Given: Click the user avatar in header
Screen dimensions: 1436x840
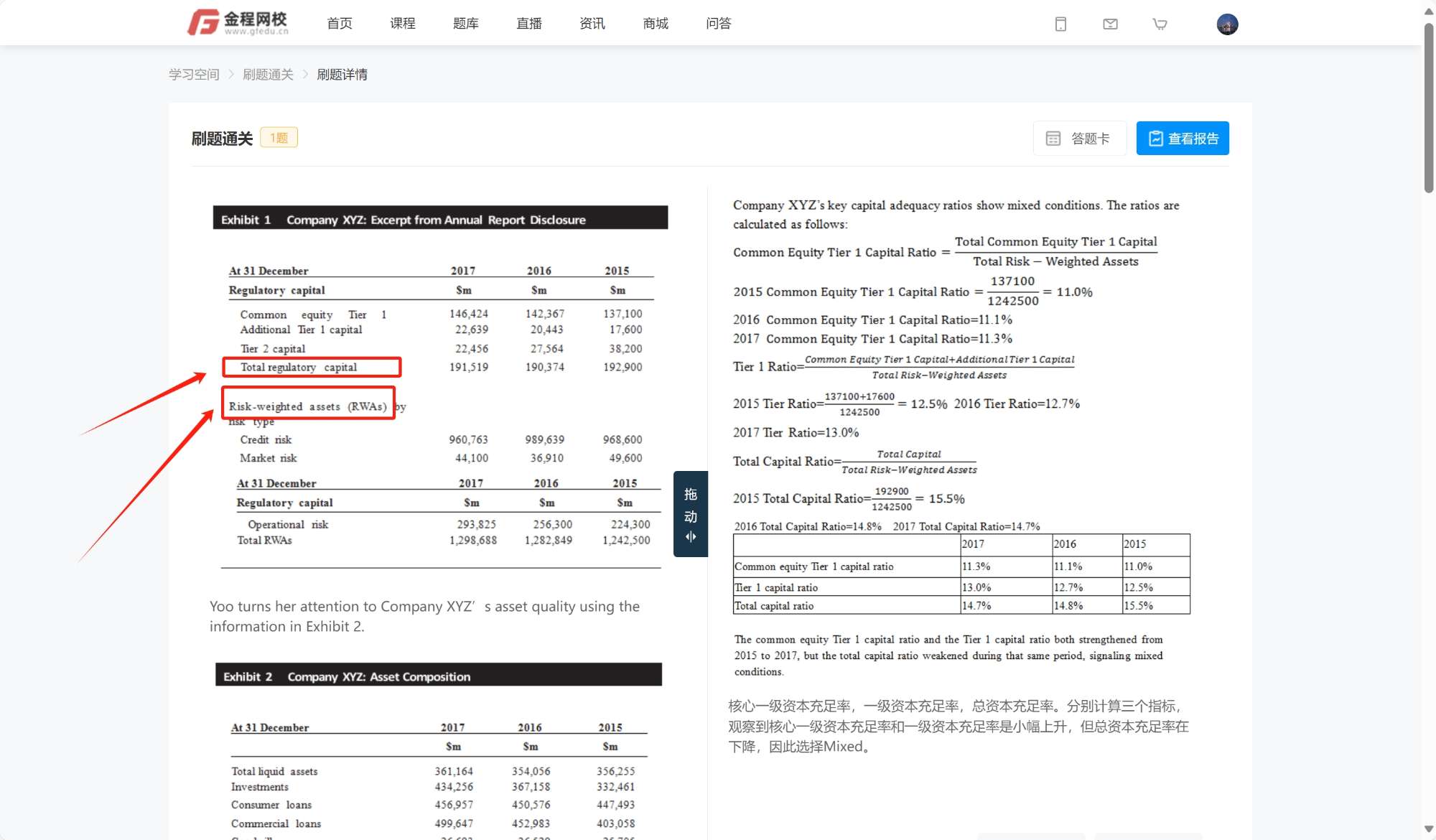Looking at the screenshot, I should point(1227,24).
